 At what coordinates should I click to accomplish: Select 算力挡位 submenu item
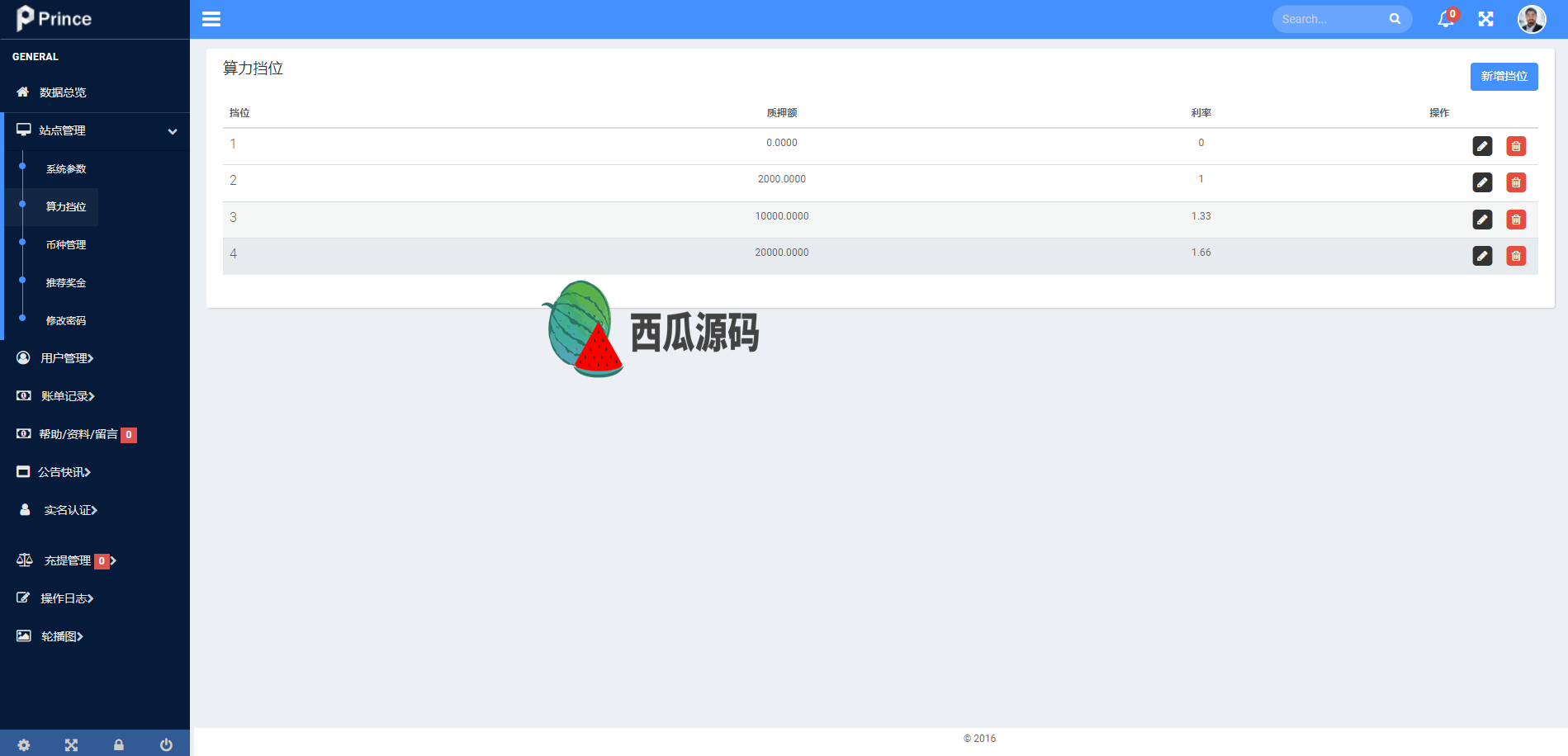66,207
